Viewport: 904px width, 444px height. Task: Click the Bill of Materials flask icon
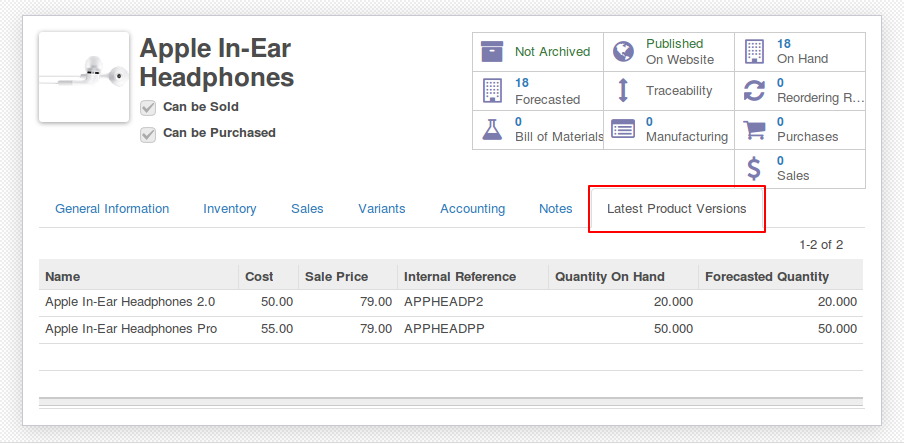pyautogui.click(x=492, y=129)
